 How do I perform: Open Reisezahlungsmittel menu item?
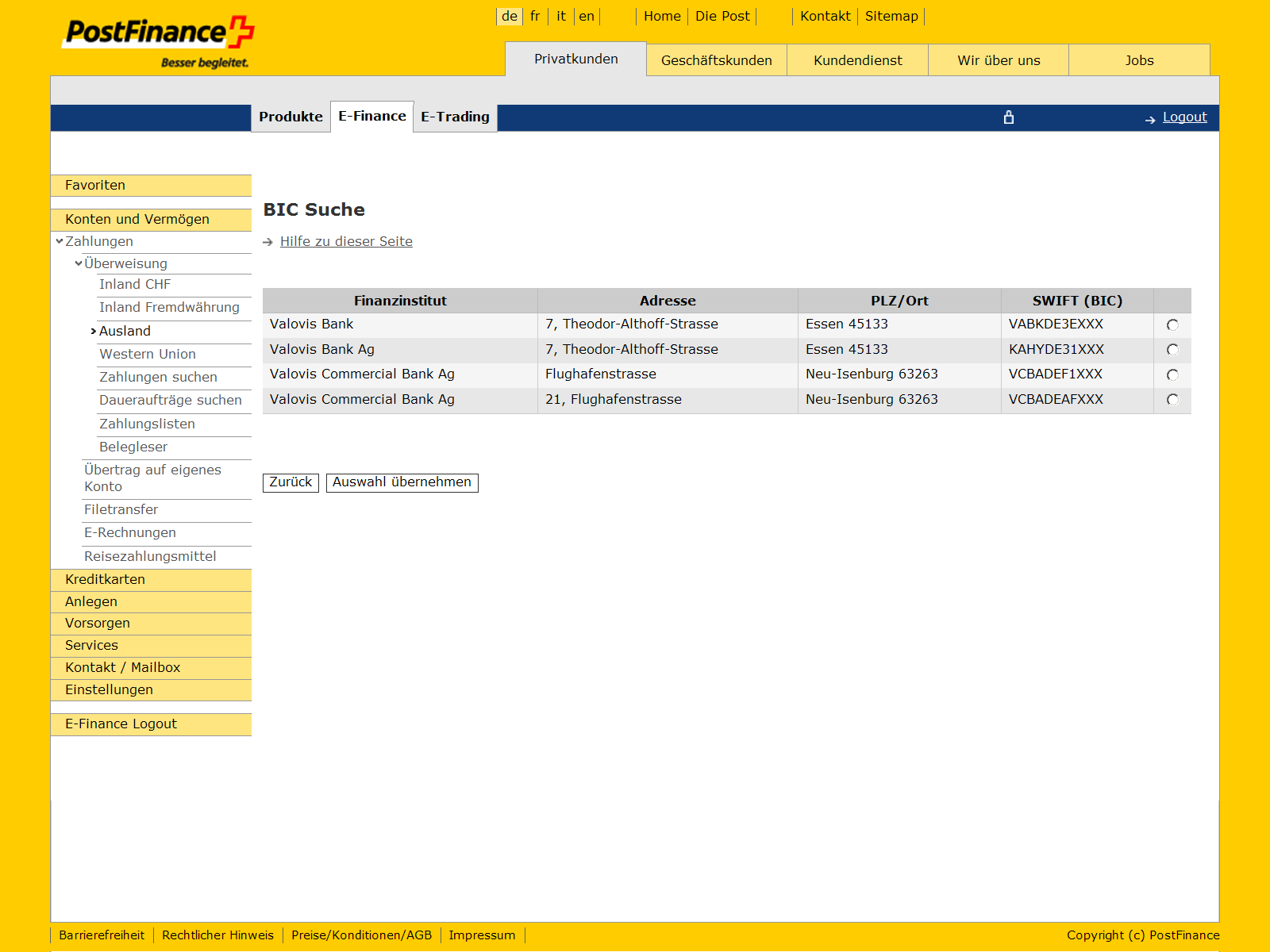click(150, 556)
